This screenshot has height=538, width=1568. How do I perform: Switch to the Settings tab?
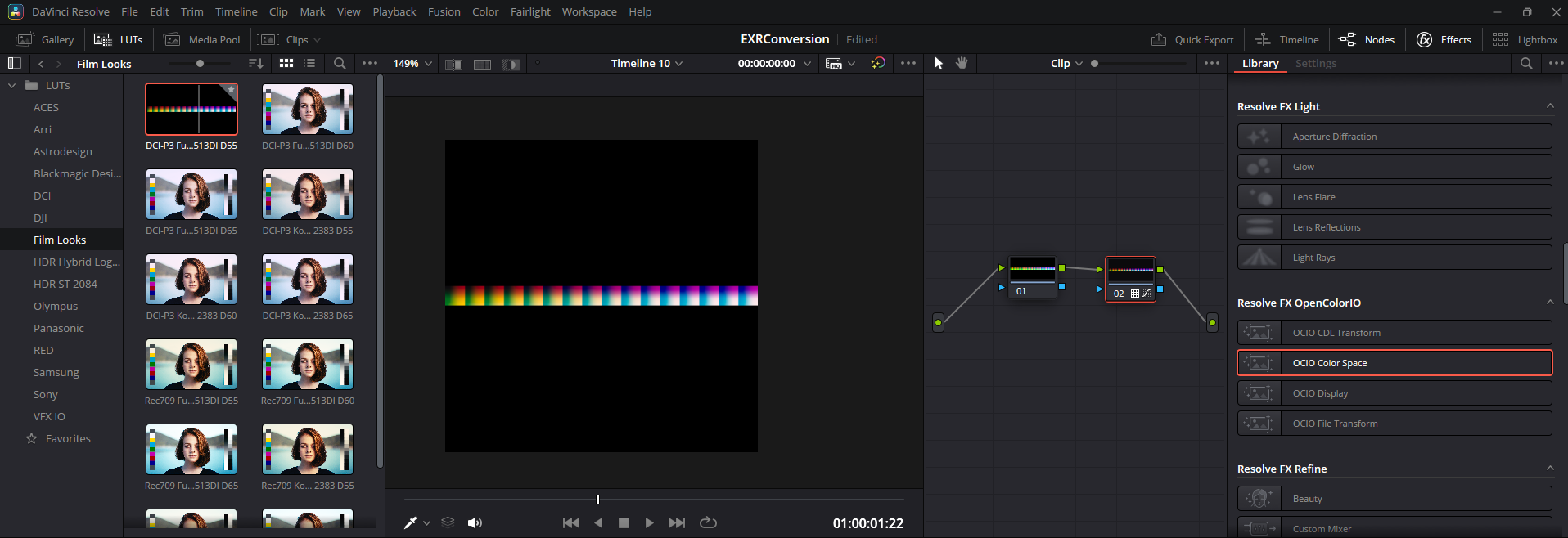tap(1316, 63)
